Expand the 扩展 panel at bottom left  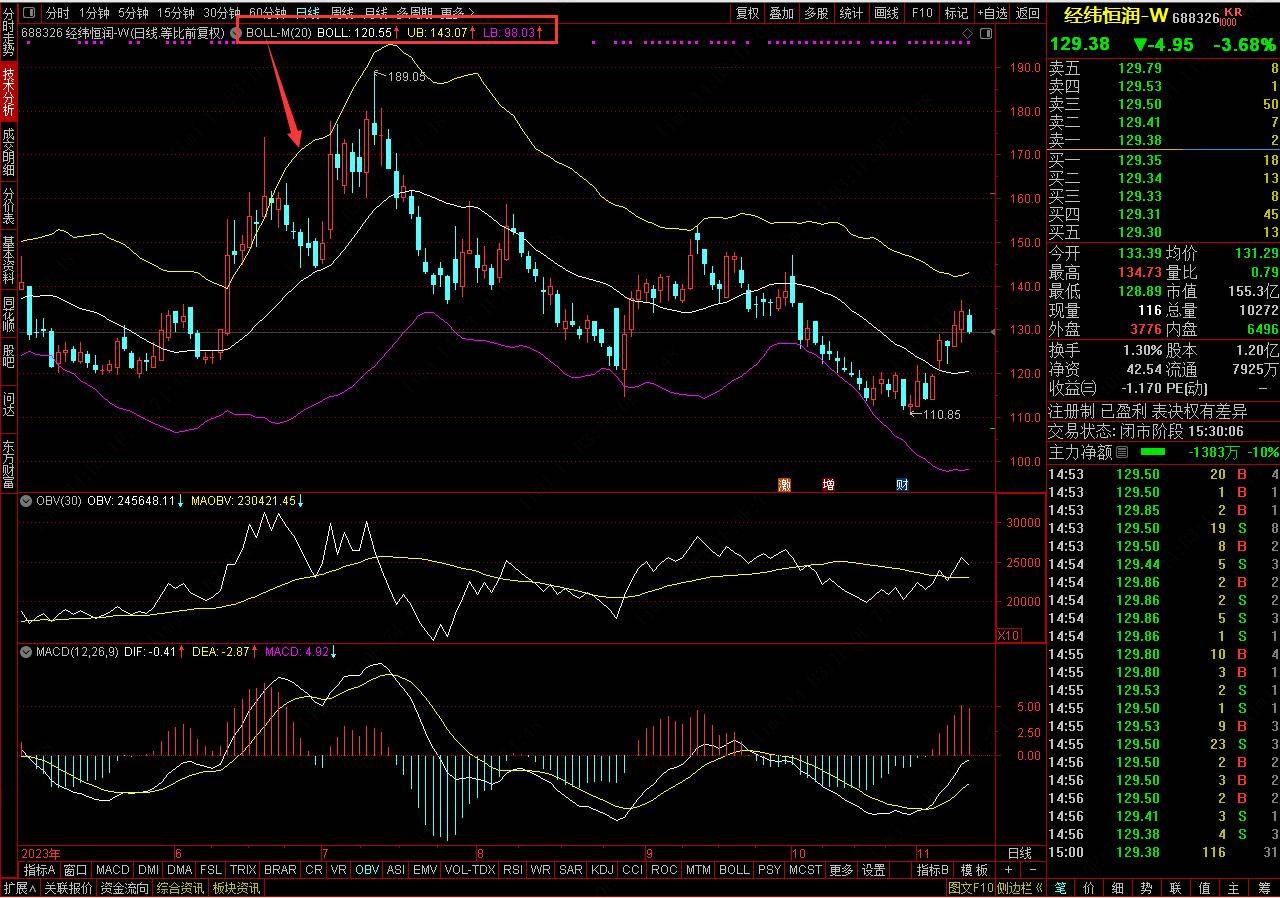(19, 888)
